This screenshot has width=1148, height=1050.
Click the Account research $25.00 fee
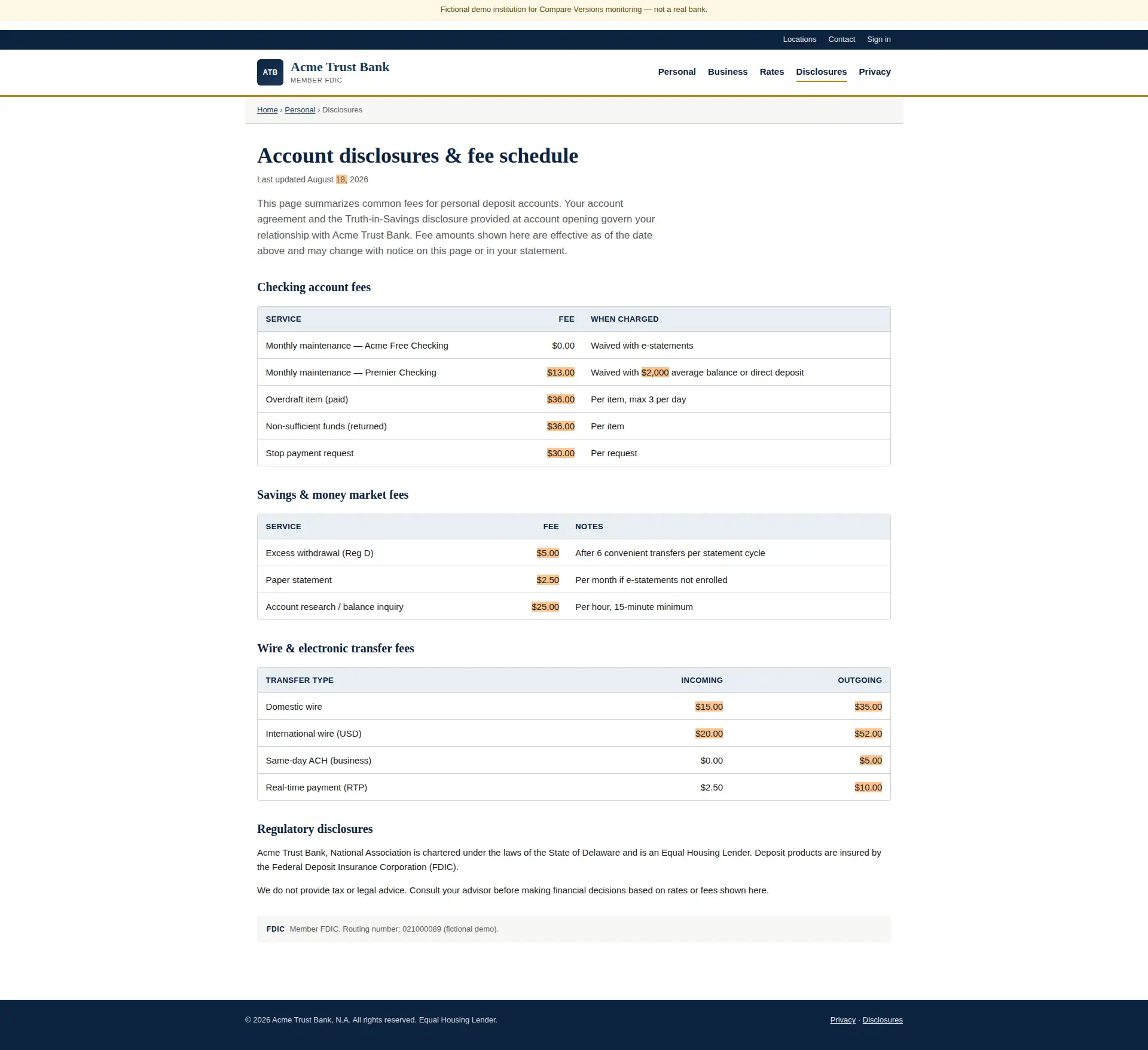click(545, 607)
